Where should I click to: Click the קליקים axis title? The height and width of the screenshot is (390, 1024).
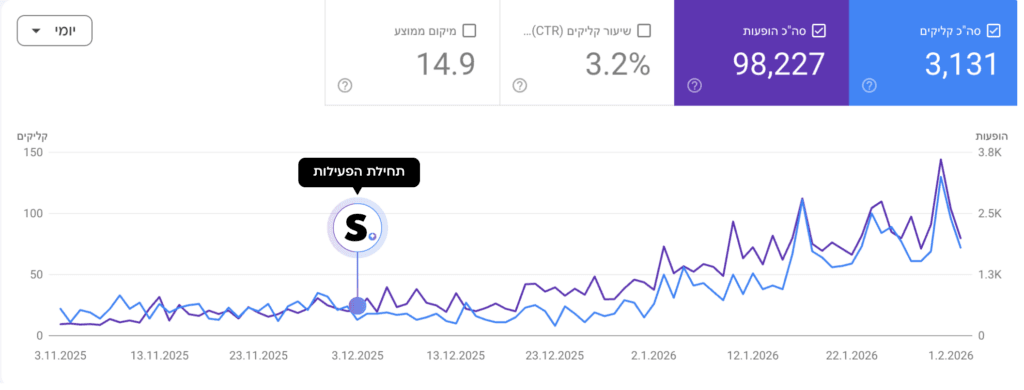click(x=33, y=136)
